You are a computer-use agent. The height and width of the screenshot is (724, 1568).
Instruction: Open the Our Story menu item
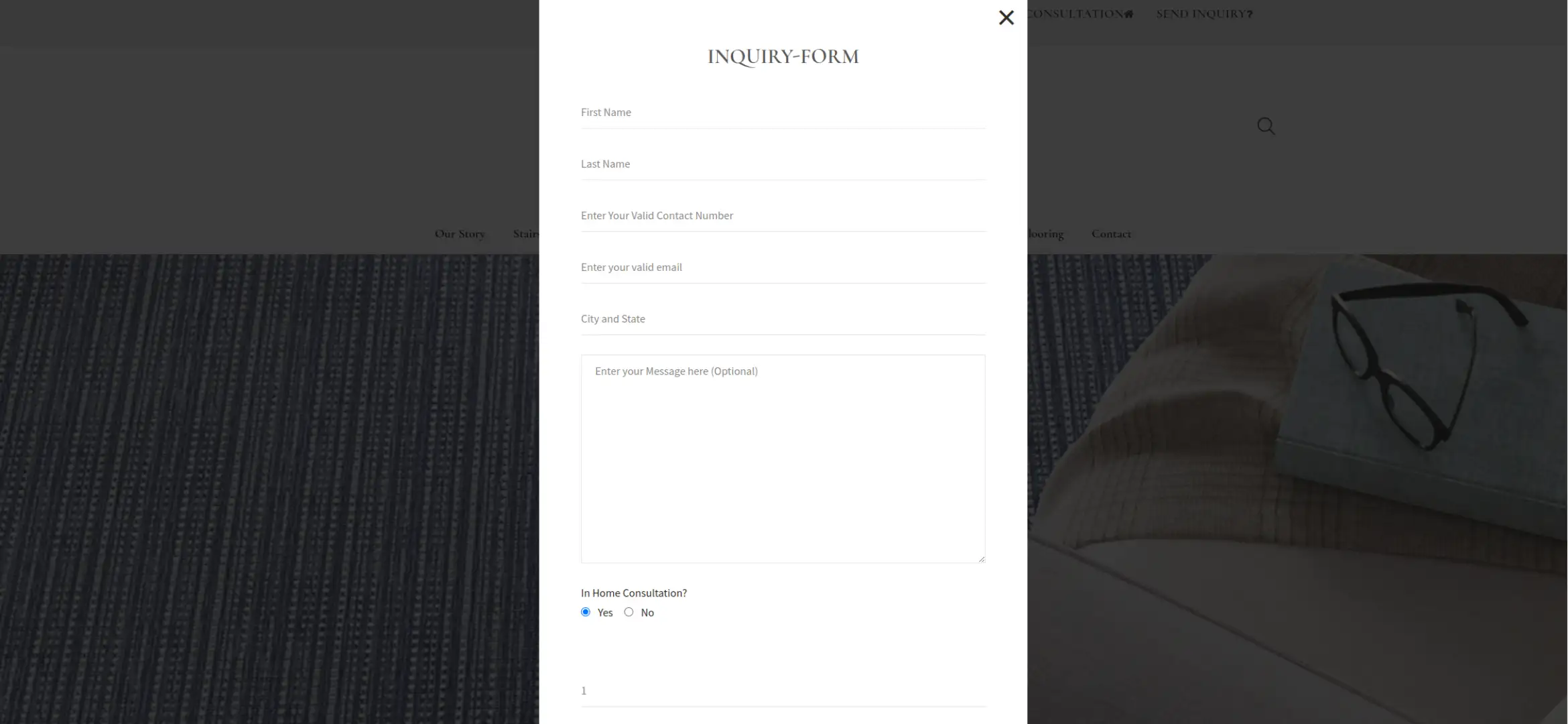pyautogui.click(x=460, y=234)
